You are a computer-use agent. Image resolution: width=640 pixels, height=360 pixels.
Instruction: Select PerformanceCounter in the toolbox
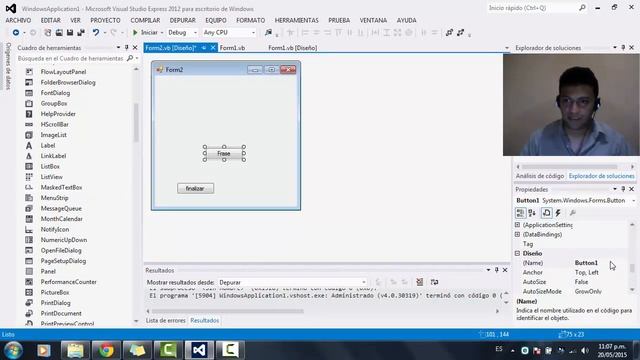[69, 282]
